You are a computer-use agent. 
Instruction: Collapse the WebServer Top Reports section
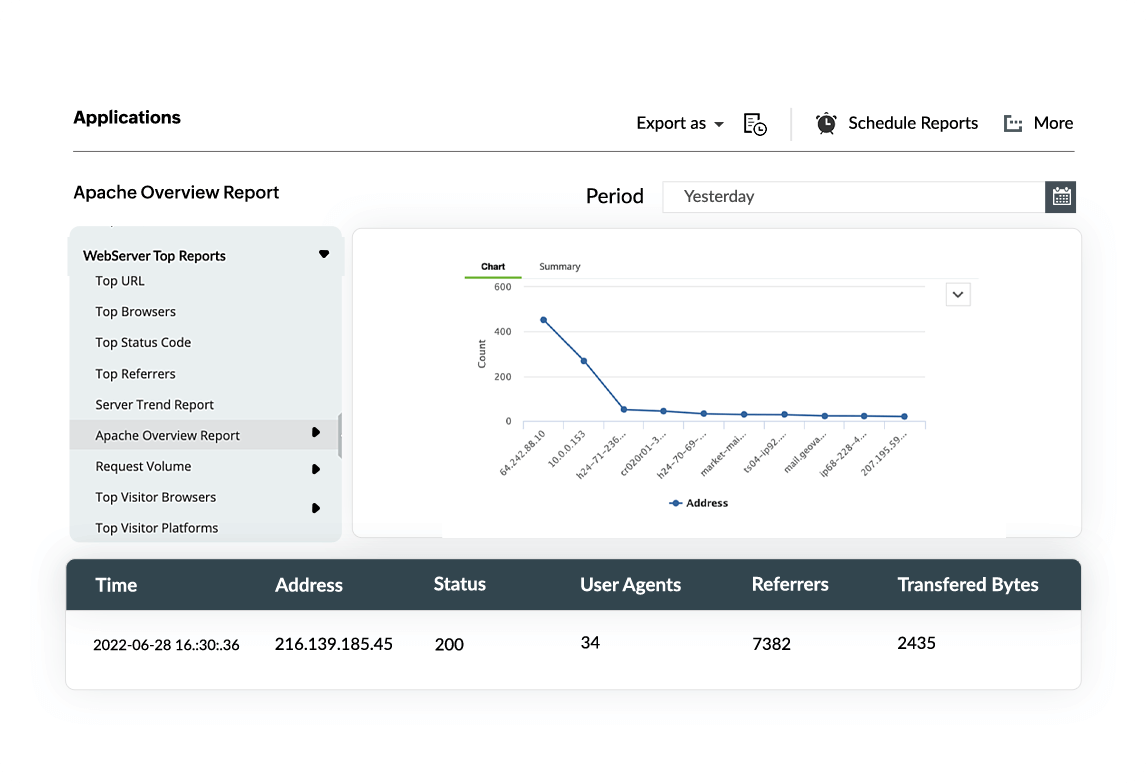click(323, 255)
